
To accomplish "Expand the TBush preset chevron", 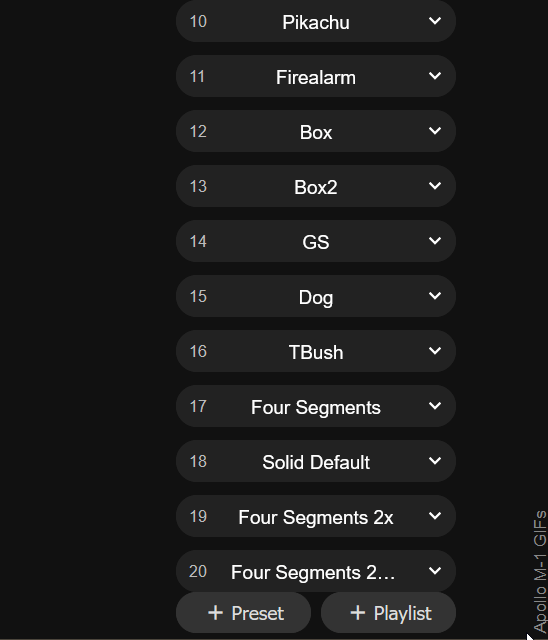I will (x=435, y=351).
